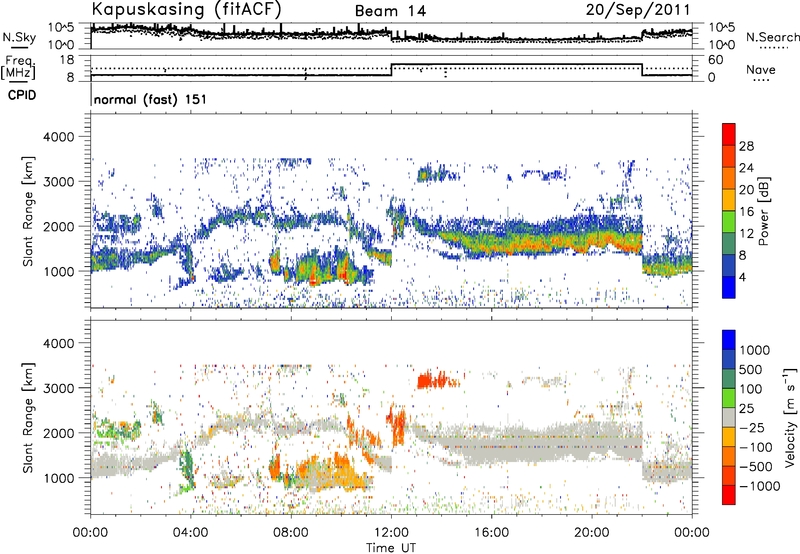Click the 'Freq. [MHz]' axis label
Image resolution: width=800 pixels, height=554 pixels.
(x=18, y=67)
